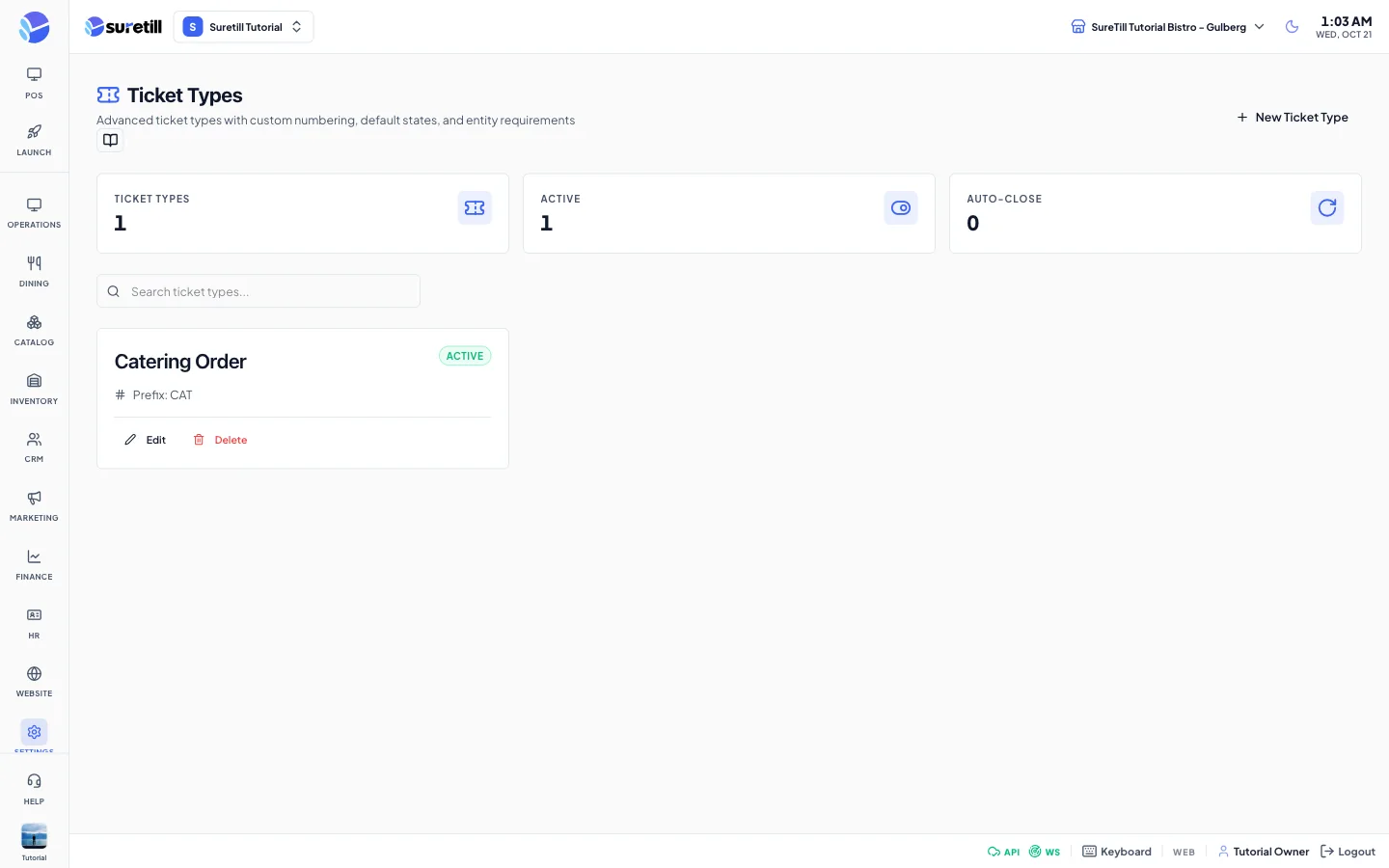Delete the Catering Order ticket type

click(220, 440)
